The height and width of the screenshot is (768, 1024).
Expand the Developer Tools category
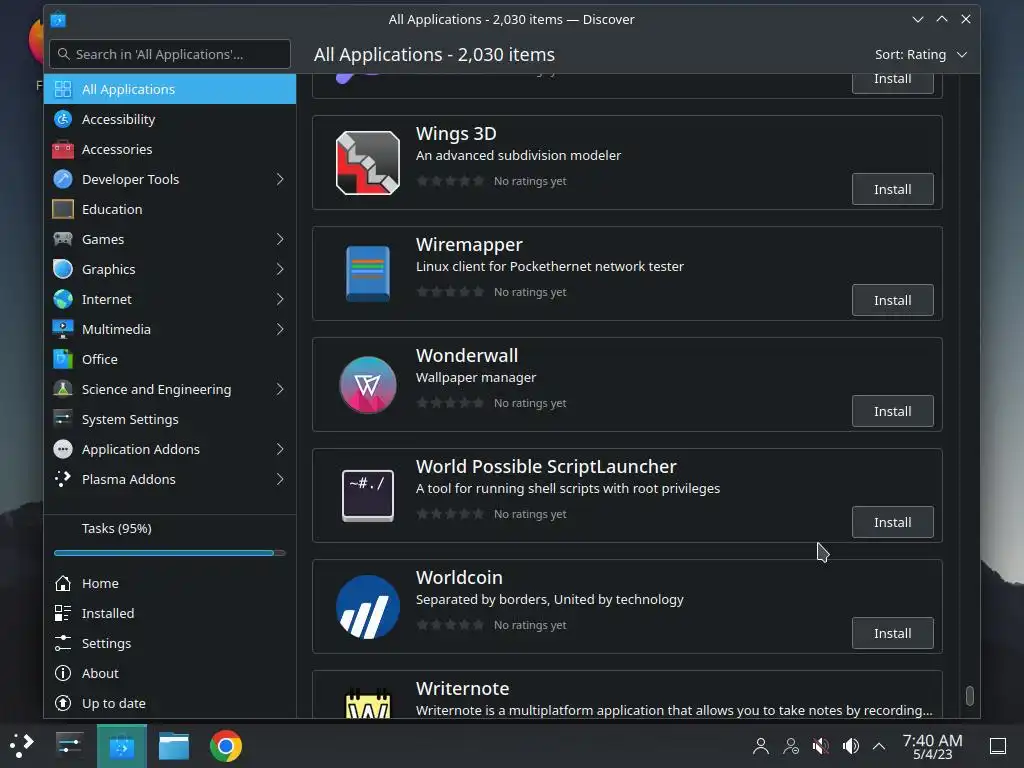click(280, 179)
